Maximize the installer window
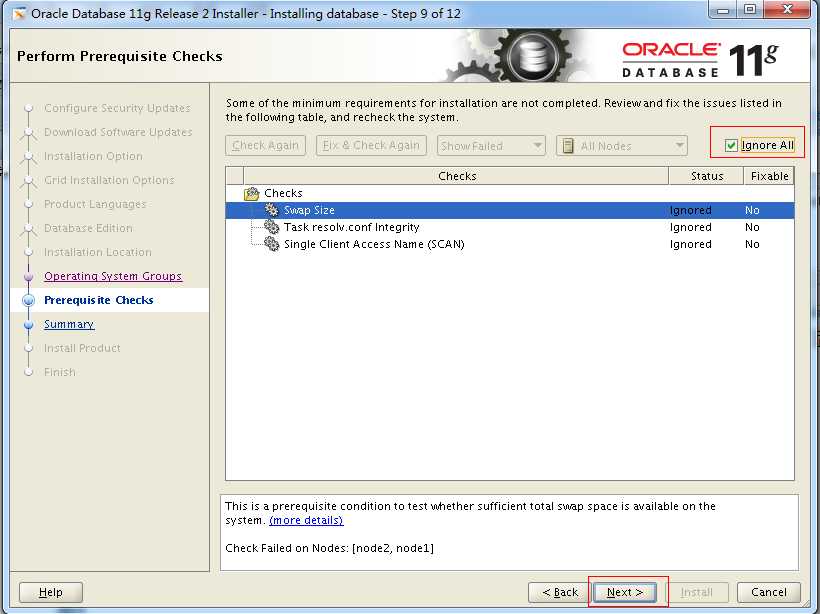The height and width of the screenshot is (614, 820). coord(750,9)
